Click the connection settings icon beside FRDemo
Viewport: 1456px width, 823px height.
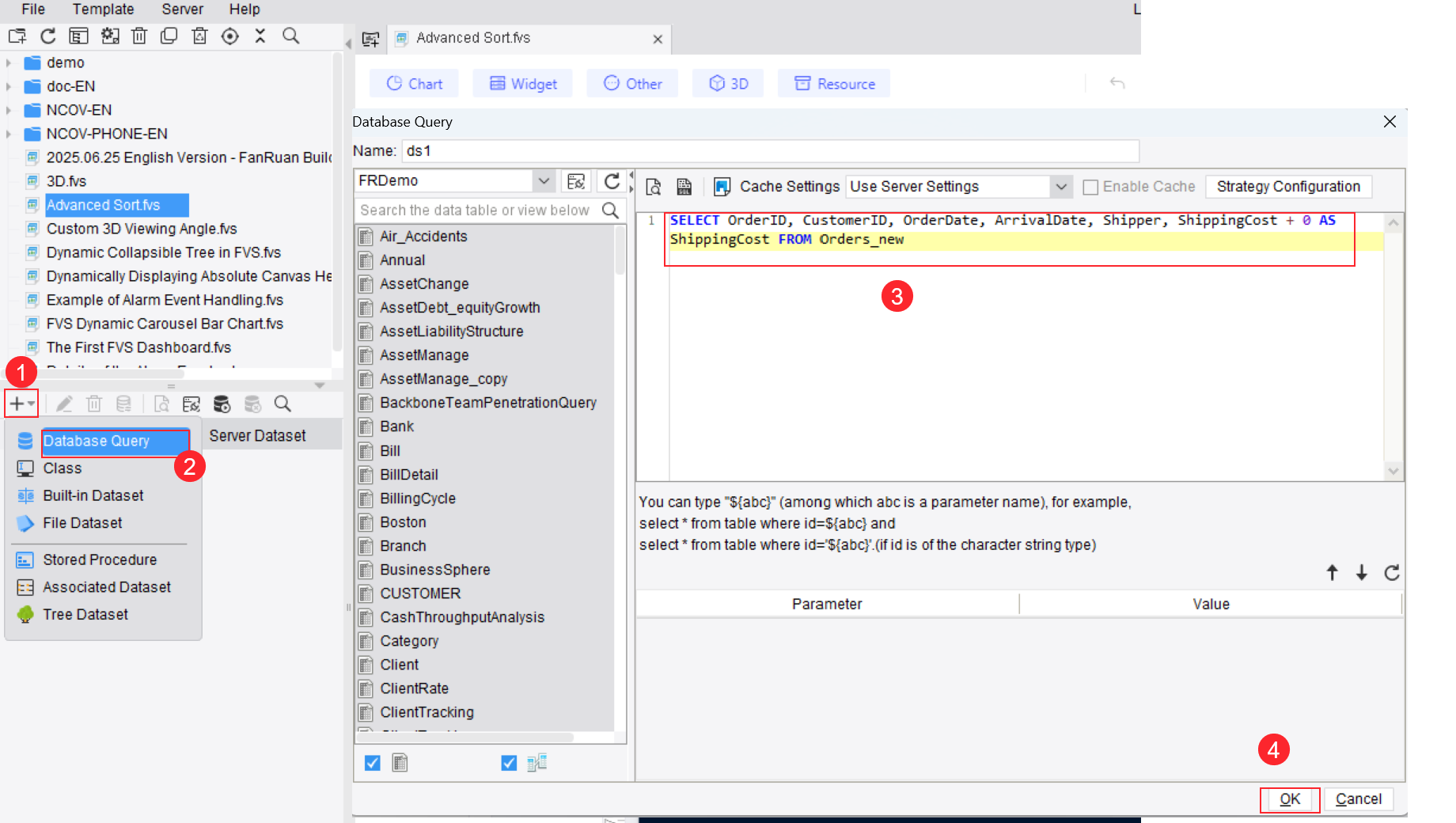576,181
